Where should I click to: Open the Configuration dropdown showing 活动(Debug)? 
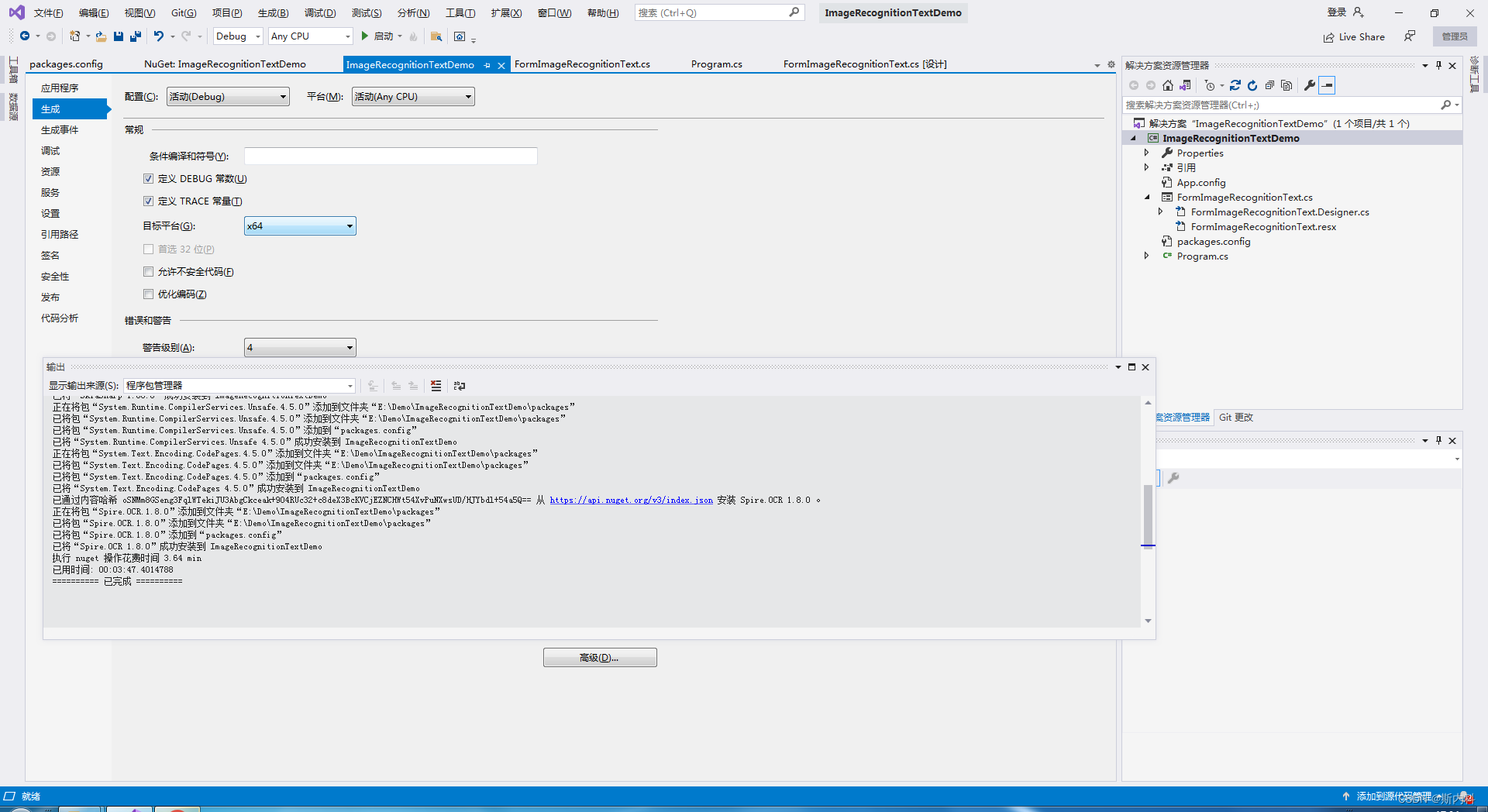228,96
